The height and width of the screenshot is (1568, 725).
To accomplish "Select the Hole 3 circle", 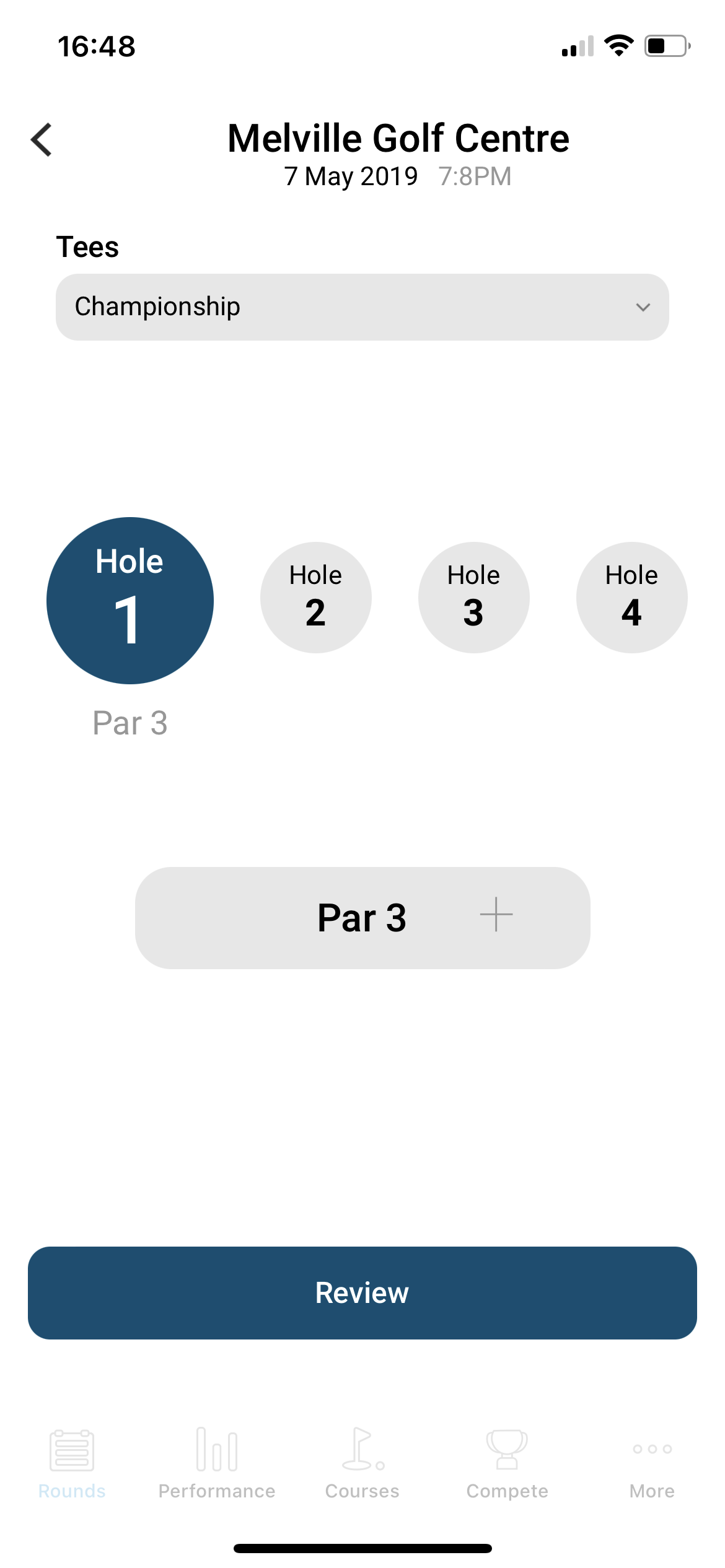I will (x=474, y=598).
